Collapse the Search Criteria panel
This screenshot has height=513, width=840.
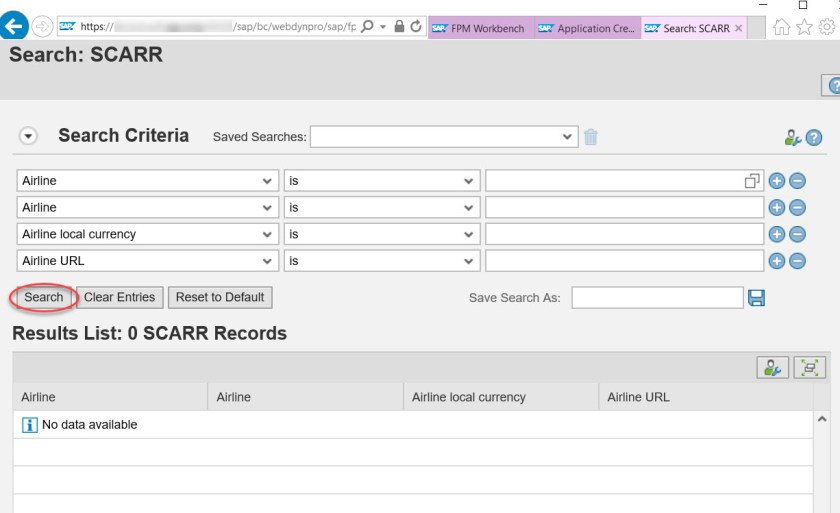(28, 136)
